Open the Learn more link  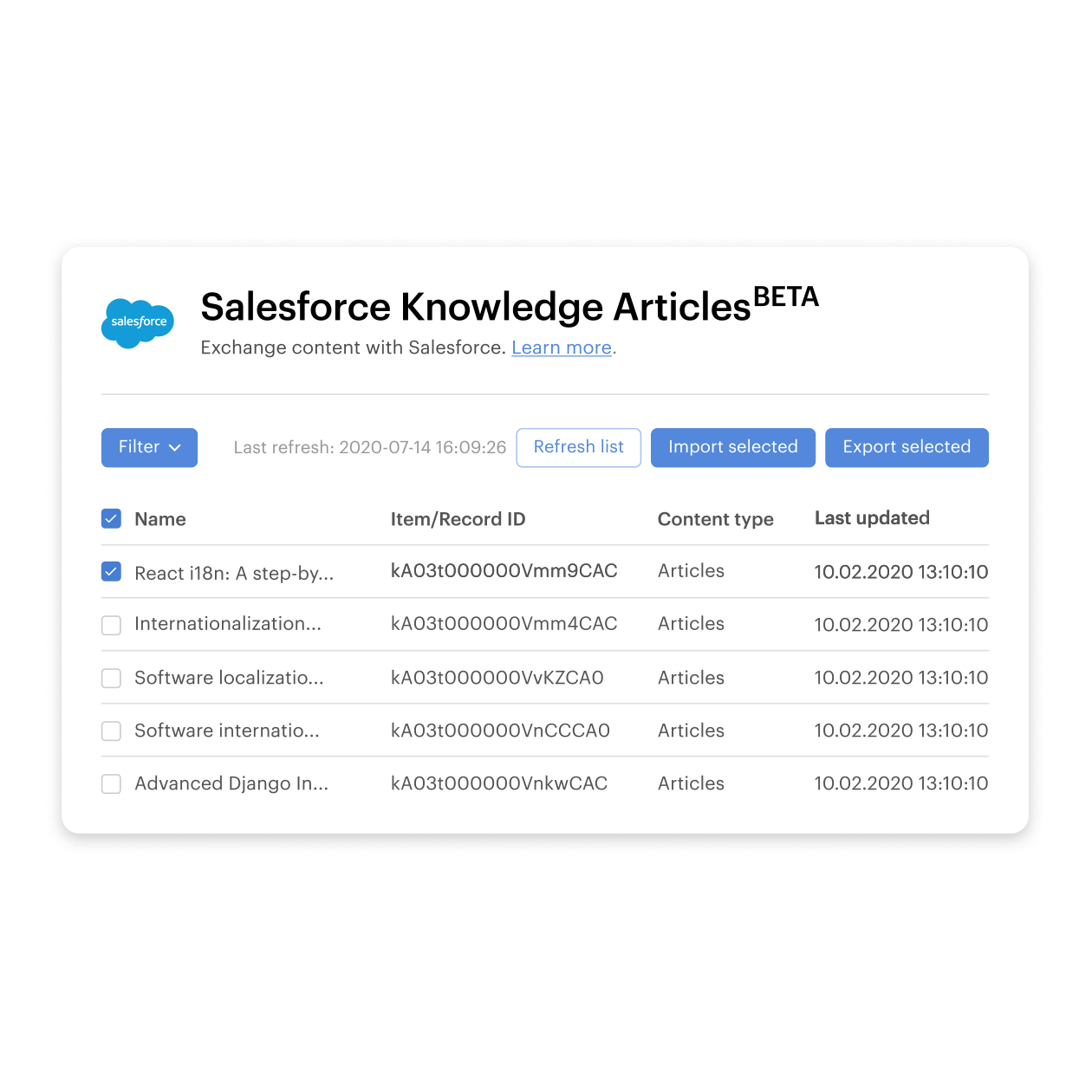pyautogui.click(x=562, y=348)
